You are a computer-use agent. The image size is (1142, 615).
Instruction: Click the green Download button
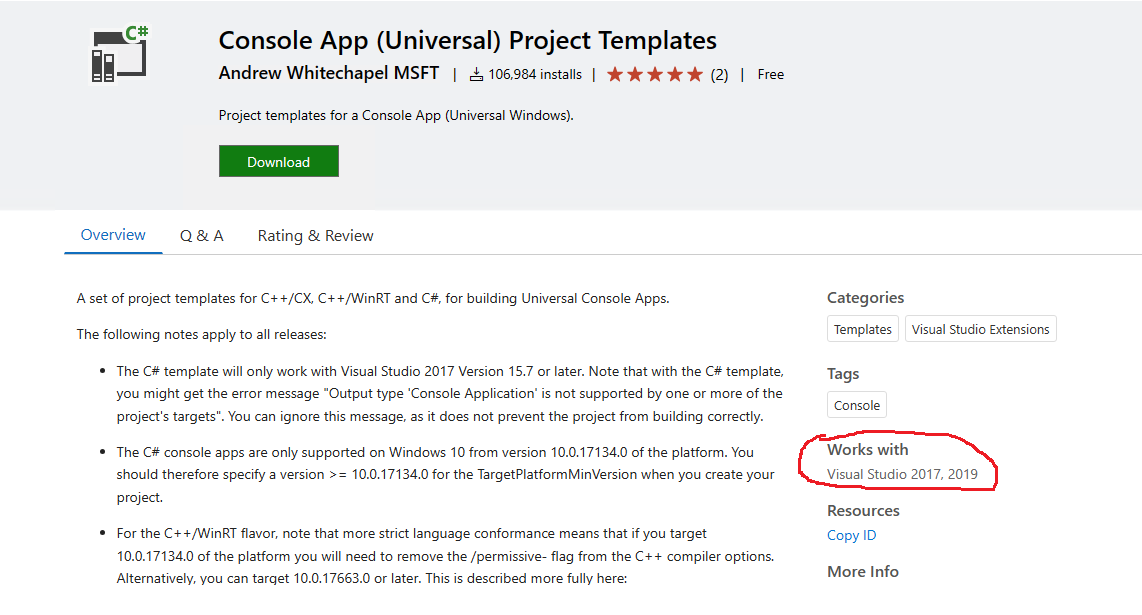(x=278, y=161)
